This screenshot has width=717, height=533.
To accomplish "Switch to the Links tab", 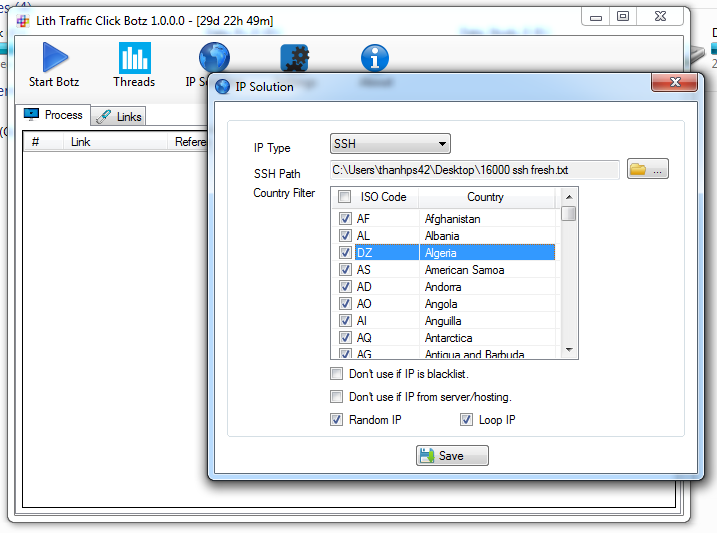I will (x=119, y=117).
